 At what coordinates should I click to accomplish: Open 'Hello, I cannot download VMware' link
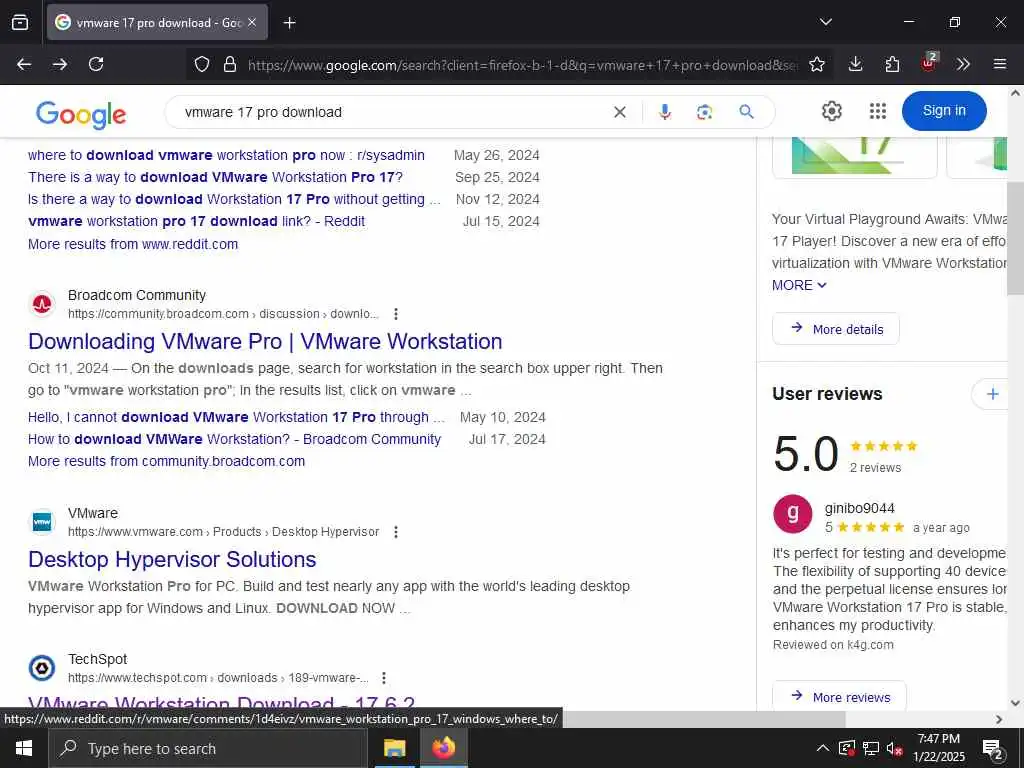[236, 417]
